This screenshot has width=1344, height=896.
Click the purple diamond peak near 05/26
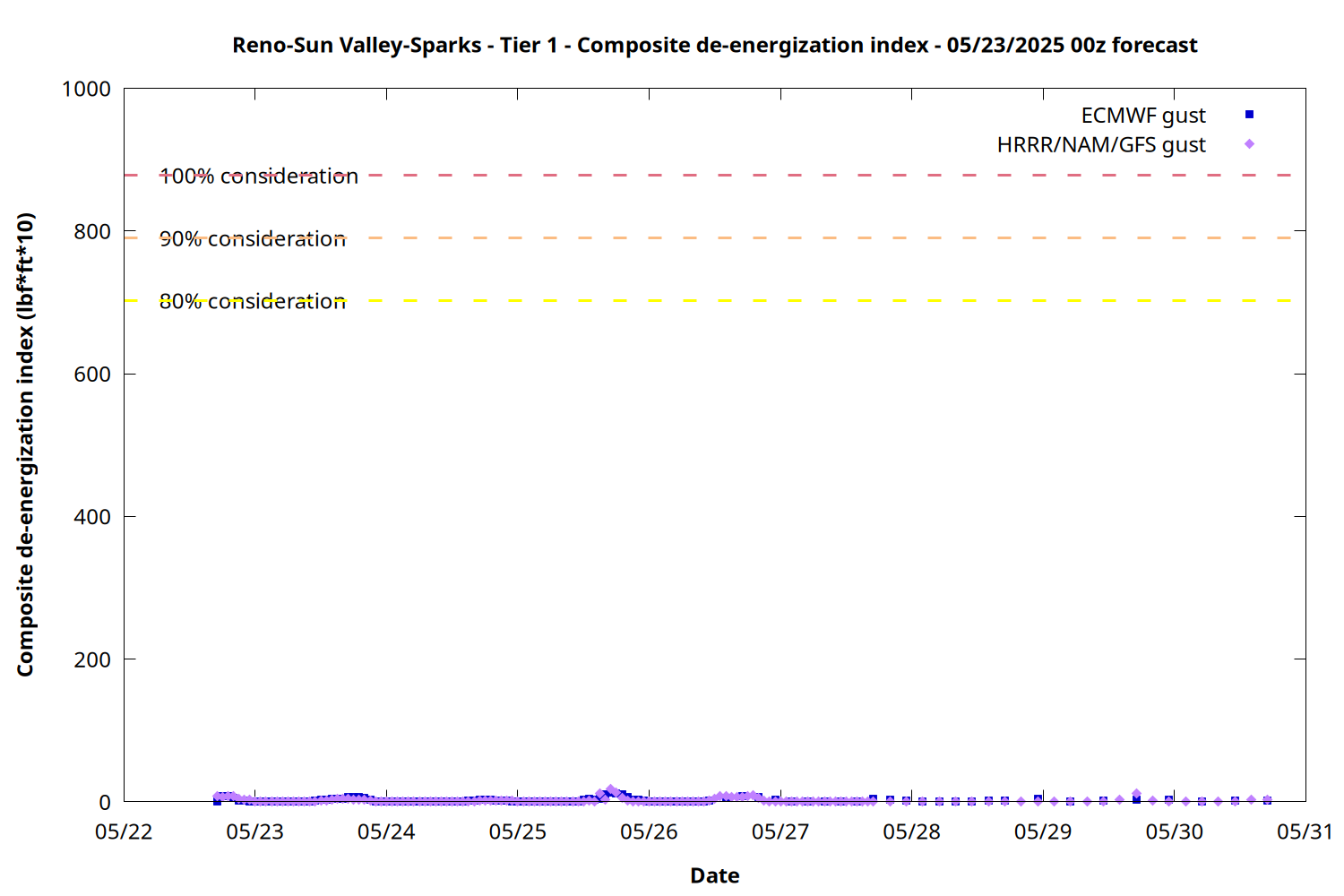coord(611,790)
